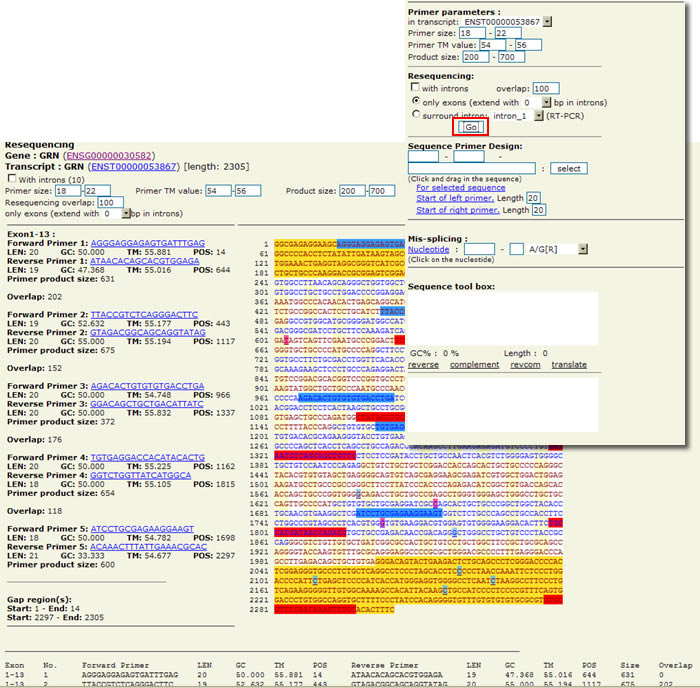This screenshot has width=700, height=688.
Task: Click the panel's Primer TM minimum field (54)
Action: click(493, 45)
